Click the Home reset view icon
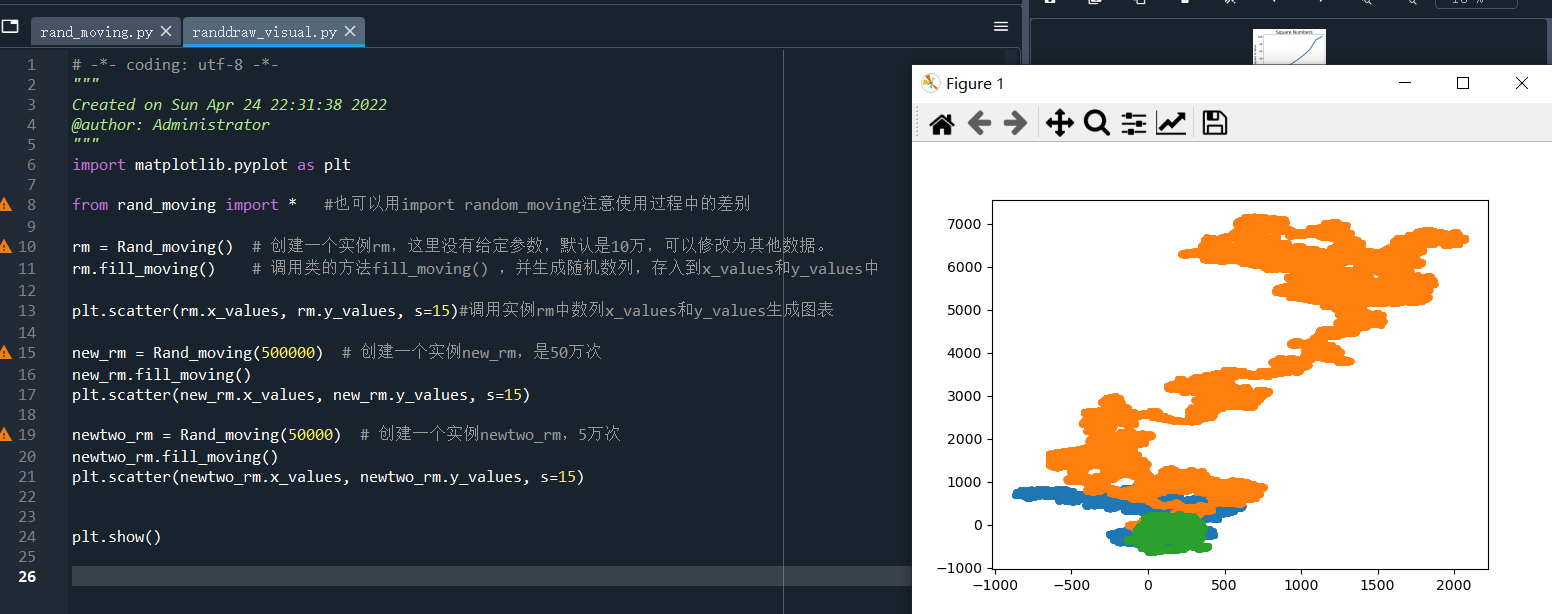This screenshot has width=1552, height=614. point(941,123)
